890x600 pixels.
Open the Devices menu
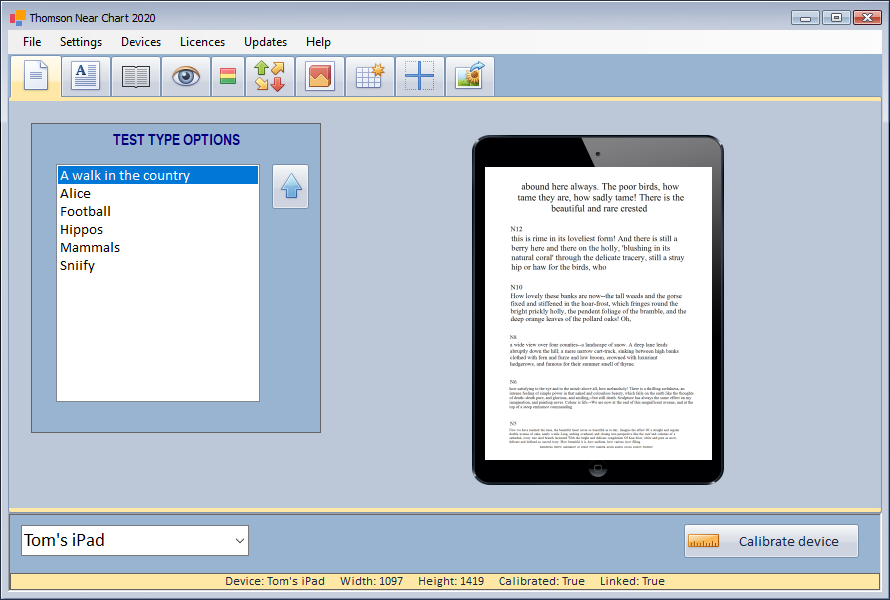click(141, 42)
